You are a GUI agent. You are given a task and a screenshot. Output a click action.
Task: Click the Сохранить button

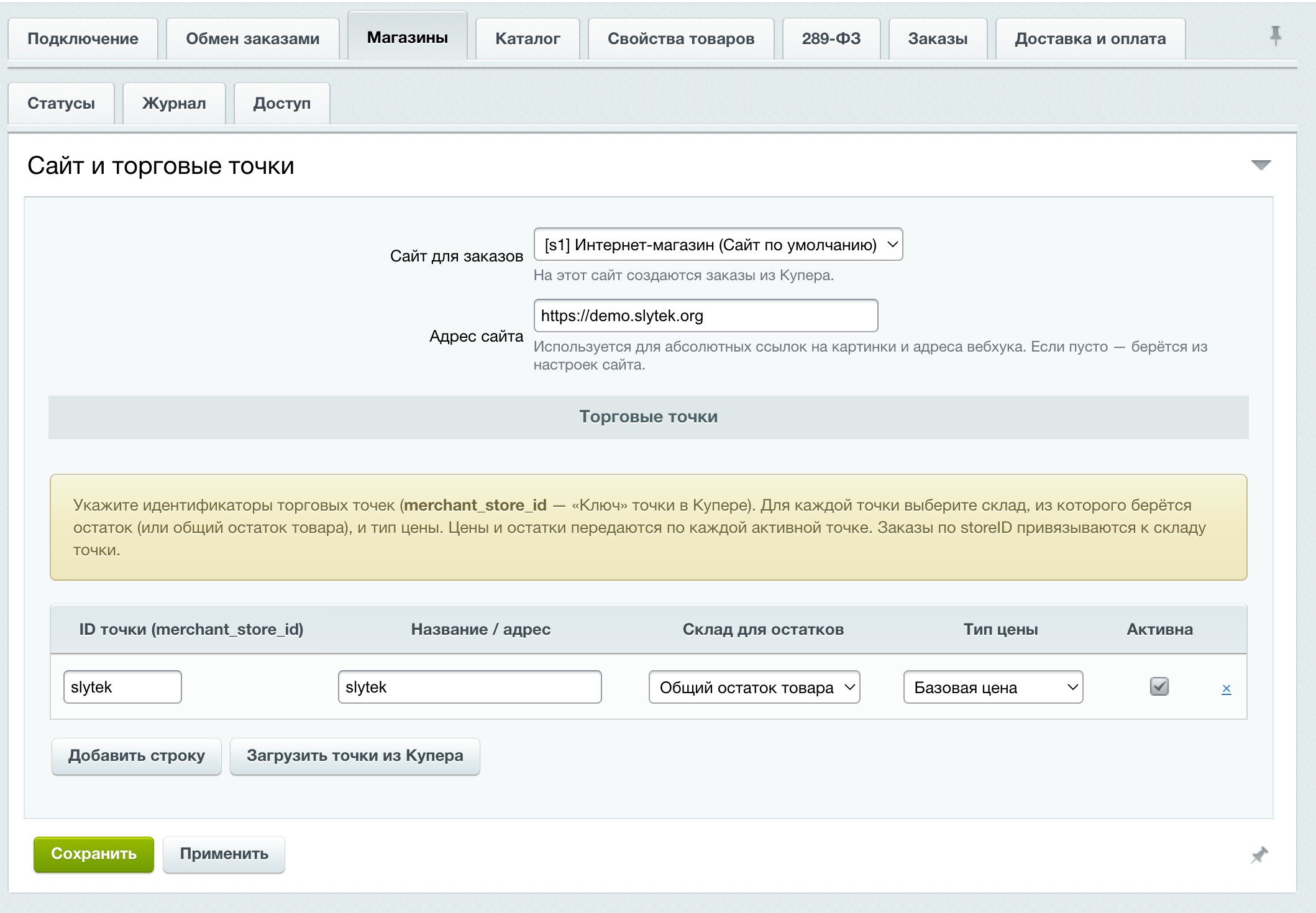(x=94, y=854)
